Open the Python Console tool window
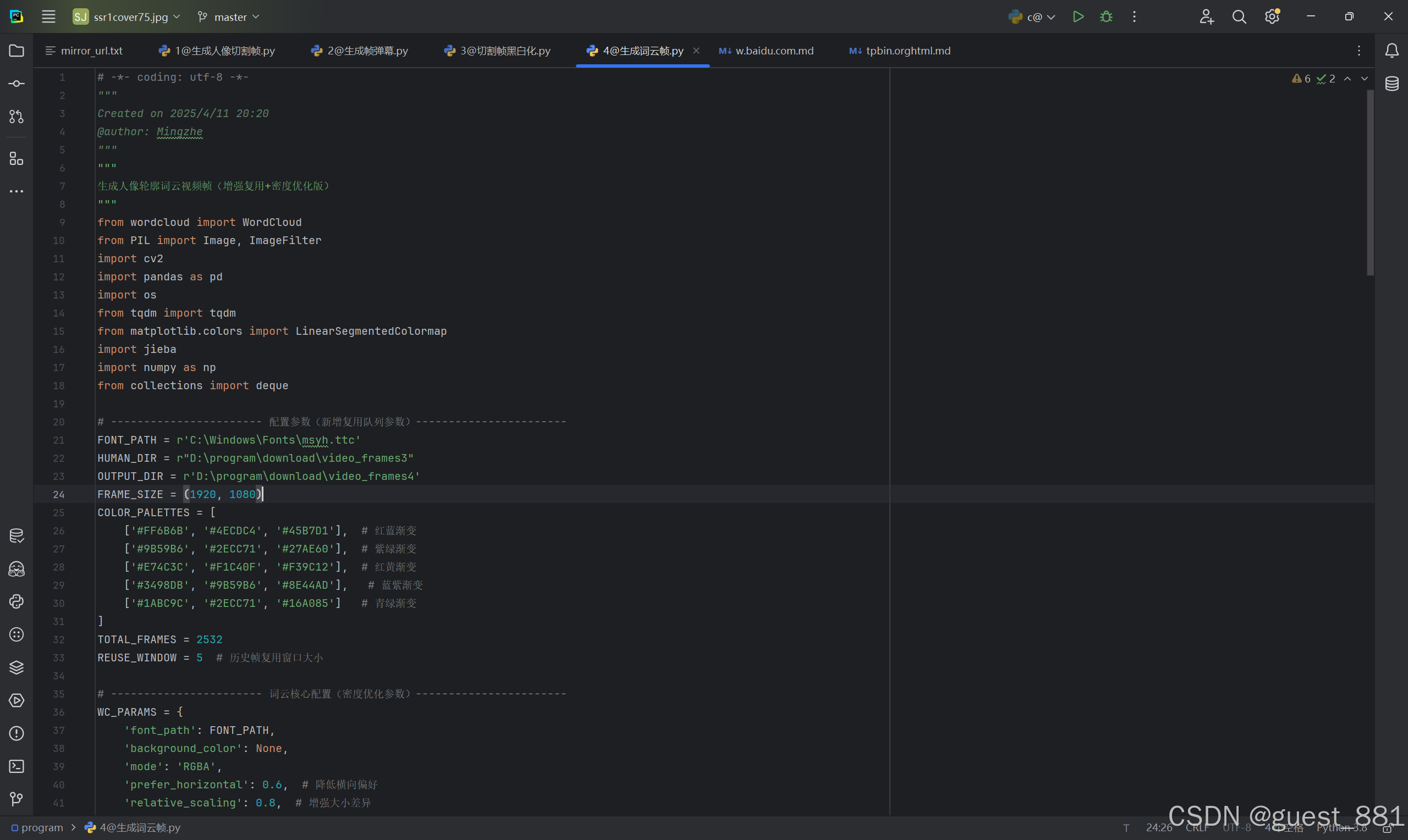This screenshot has width=1408, height=840. click(x=16, y=601)
